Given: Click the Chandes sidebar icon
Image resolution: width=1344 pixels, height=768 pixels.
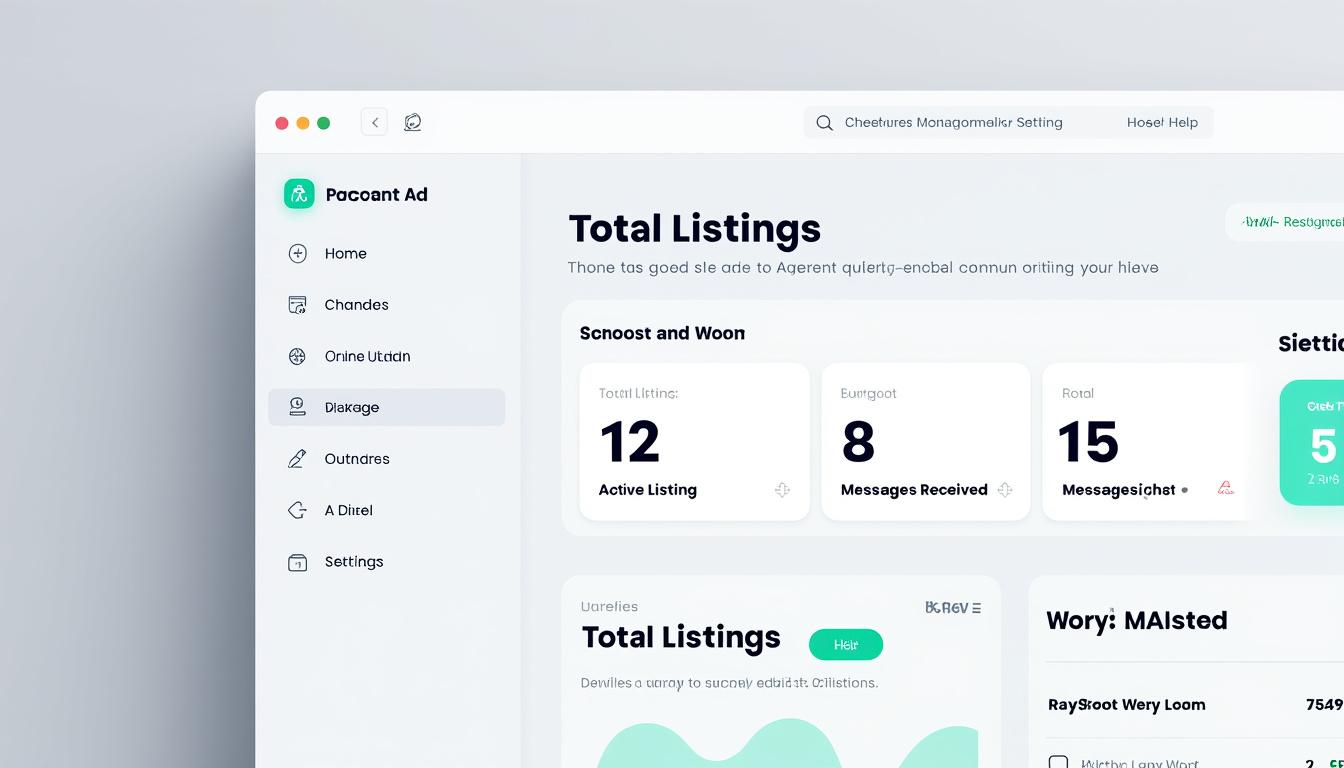Looking at the screenshot, I should 297,305.
